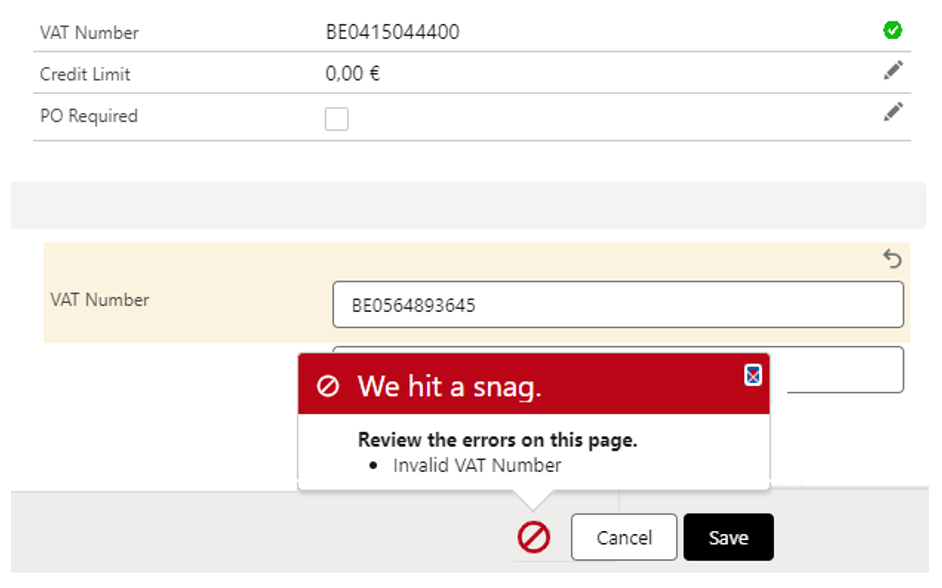Undo the VAT Number change

click(892, 260)
